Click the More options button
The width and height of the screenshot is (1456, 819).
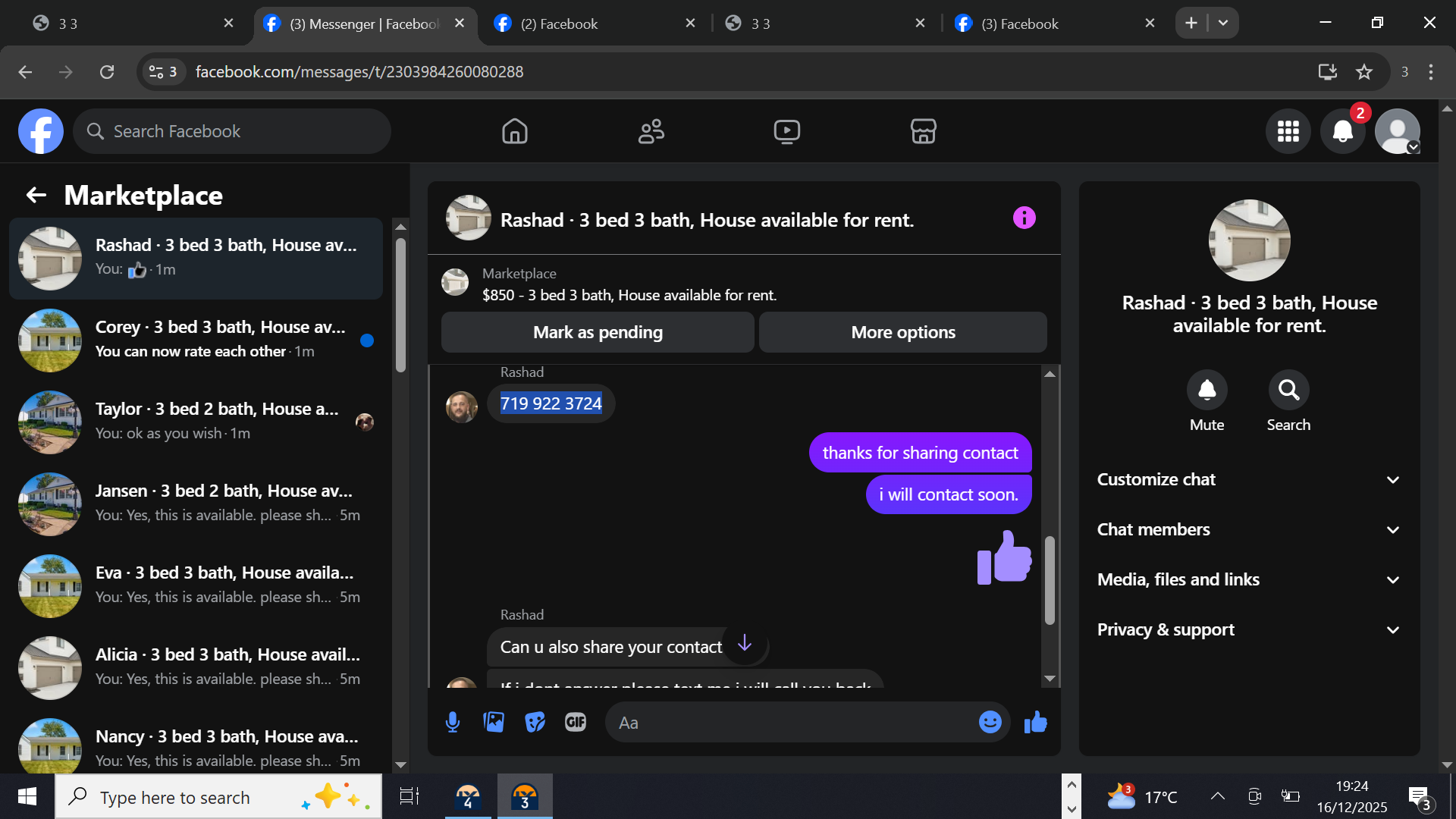click(x=903, y=332)
